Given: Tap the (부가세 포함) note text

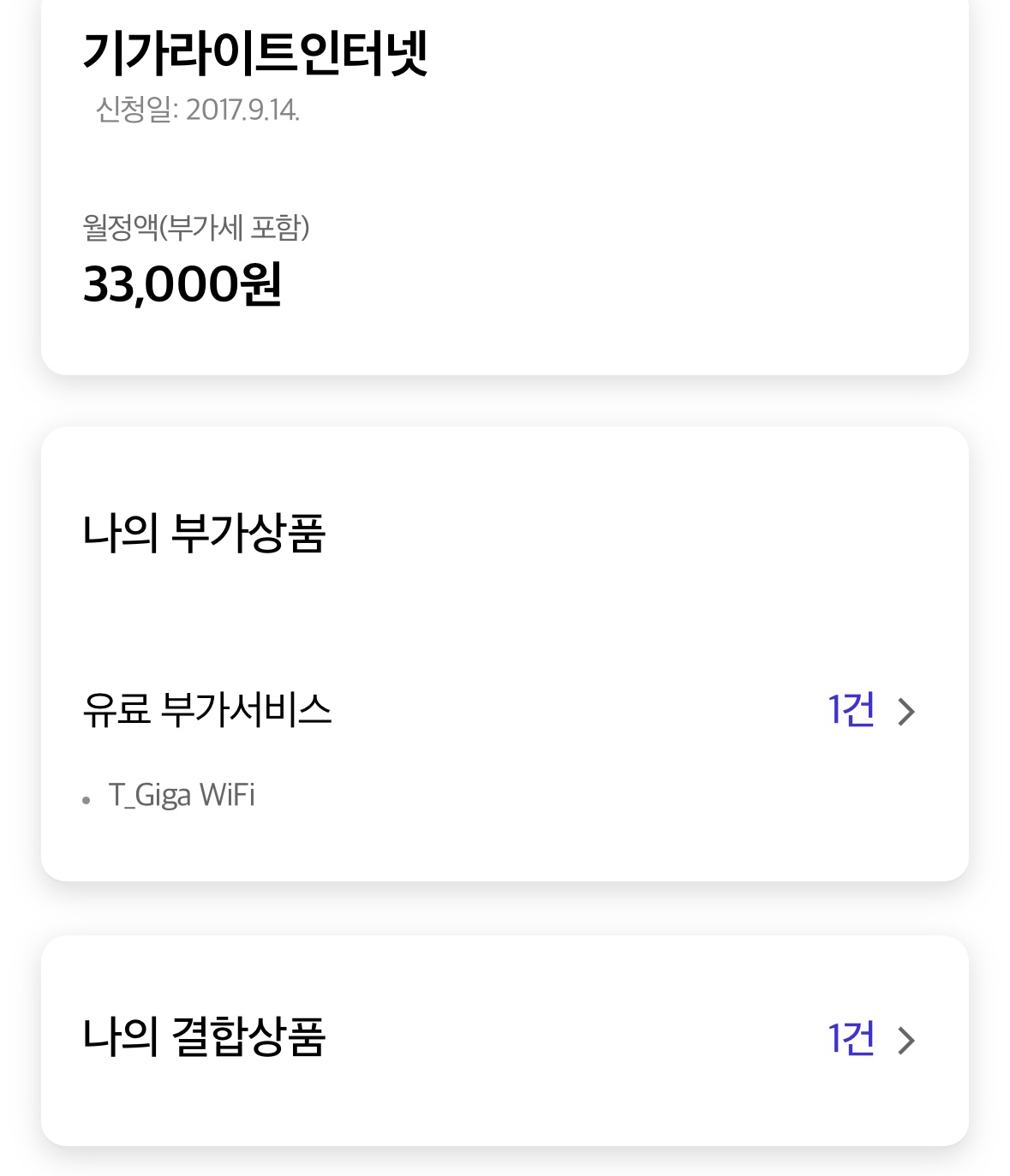Looking at the screenshot, I should [x=235, y=228].
